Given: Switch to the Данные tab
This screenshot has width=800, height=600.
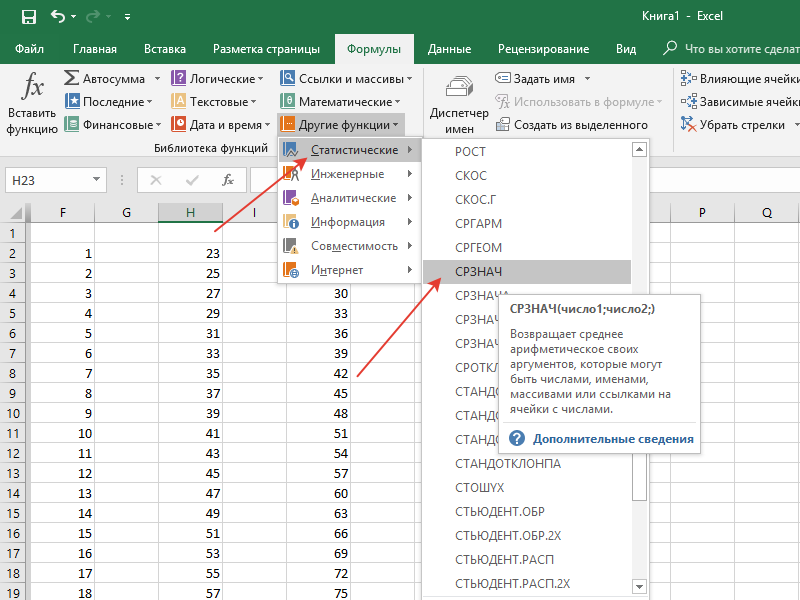Looking at the screenshot, I should [449, 49].
